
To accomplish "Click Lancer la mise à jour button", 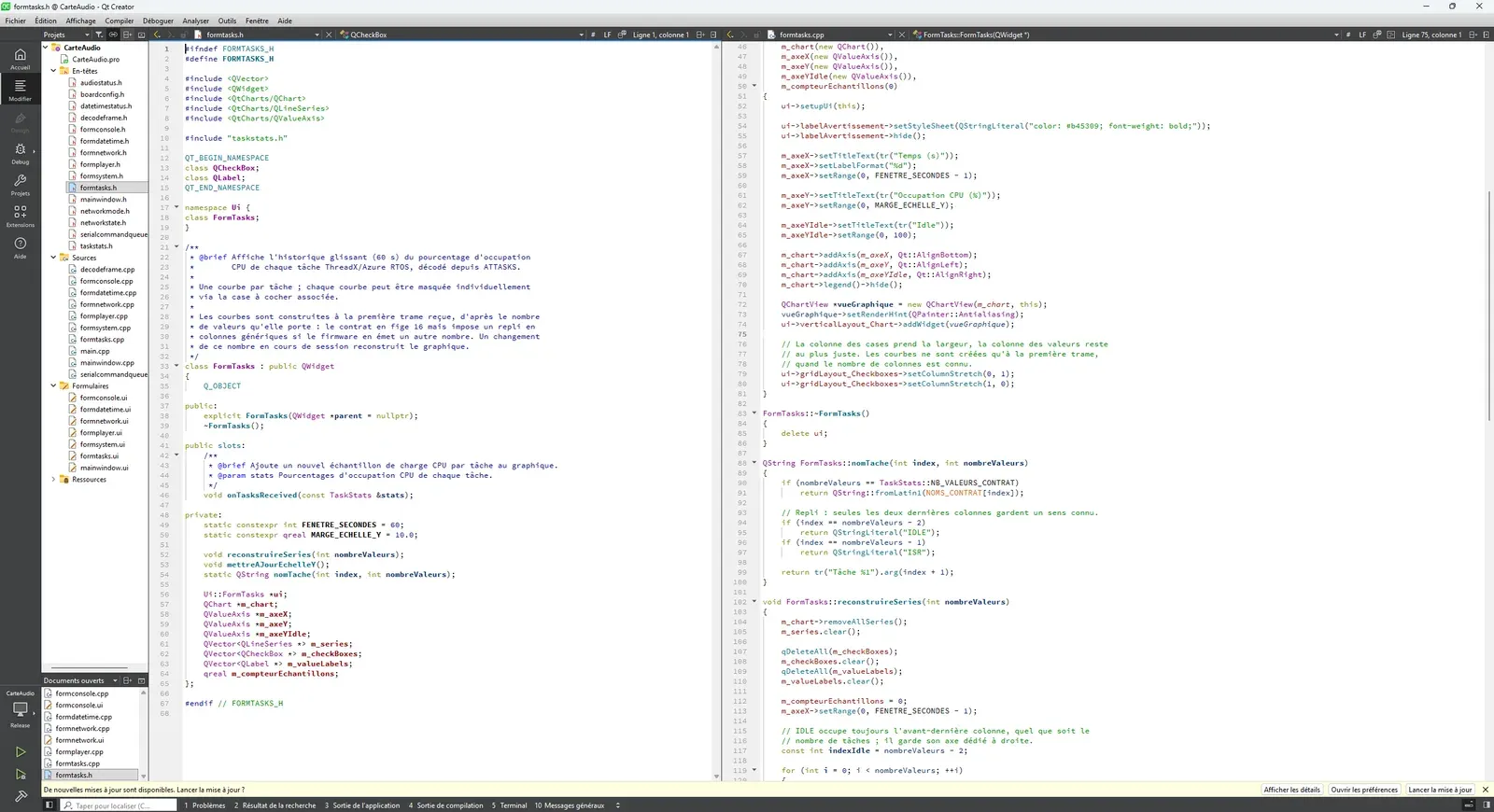I will [1440, 790].
